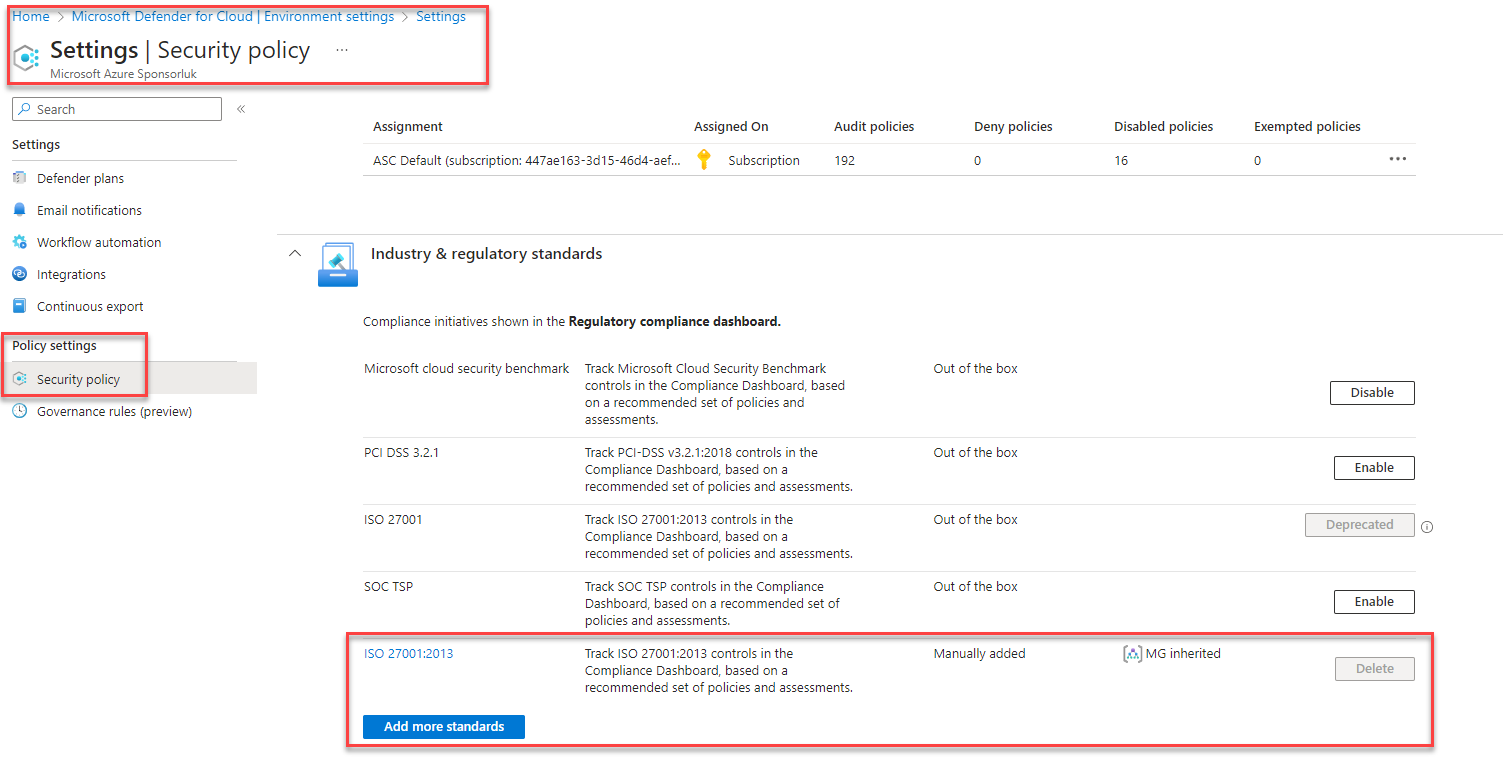The image size is (1503, 760).
Task: Enable the PCI DSS 3.2.1 standard
Action: (x=1373, y=468)
